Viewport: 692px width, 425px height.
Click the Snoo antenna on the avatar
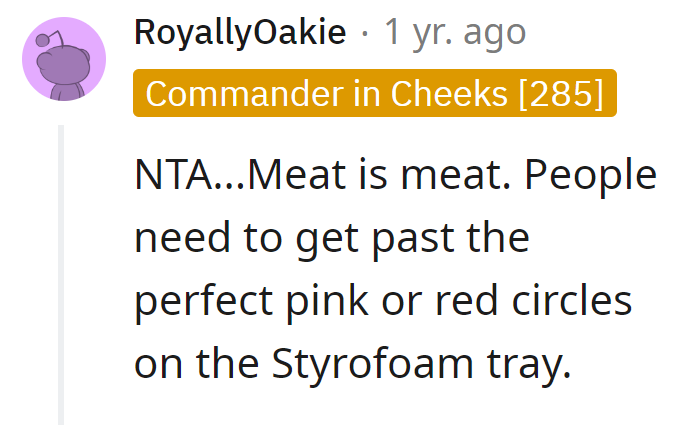[49, 39]
